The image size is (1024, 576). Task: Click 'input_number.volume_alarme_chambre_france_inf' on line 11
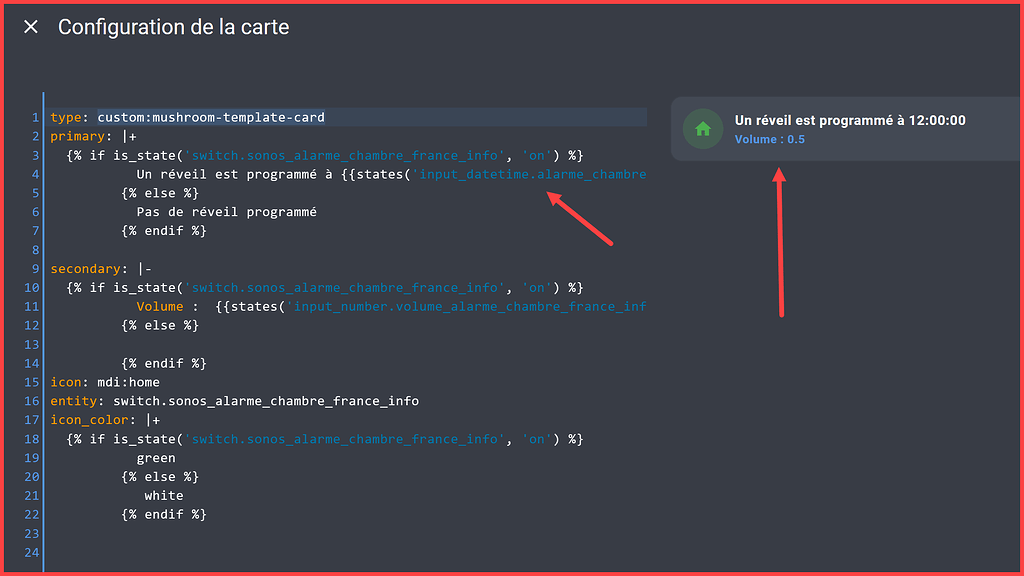pyautogui.click(x=470, y=306)
